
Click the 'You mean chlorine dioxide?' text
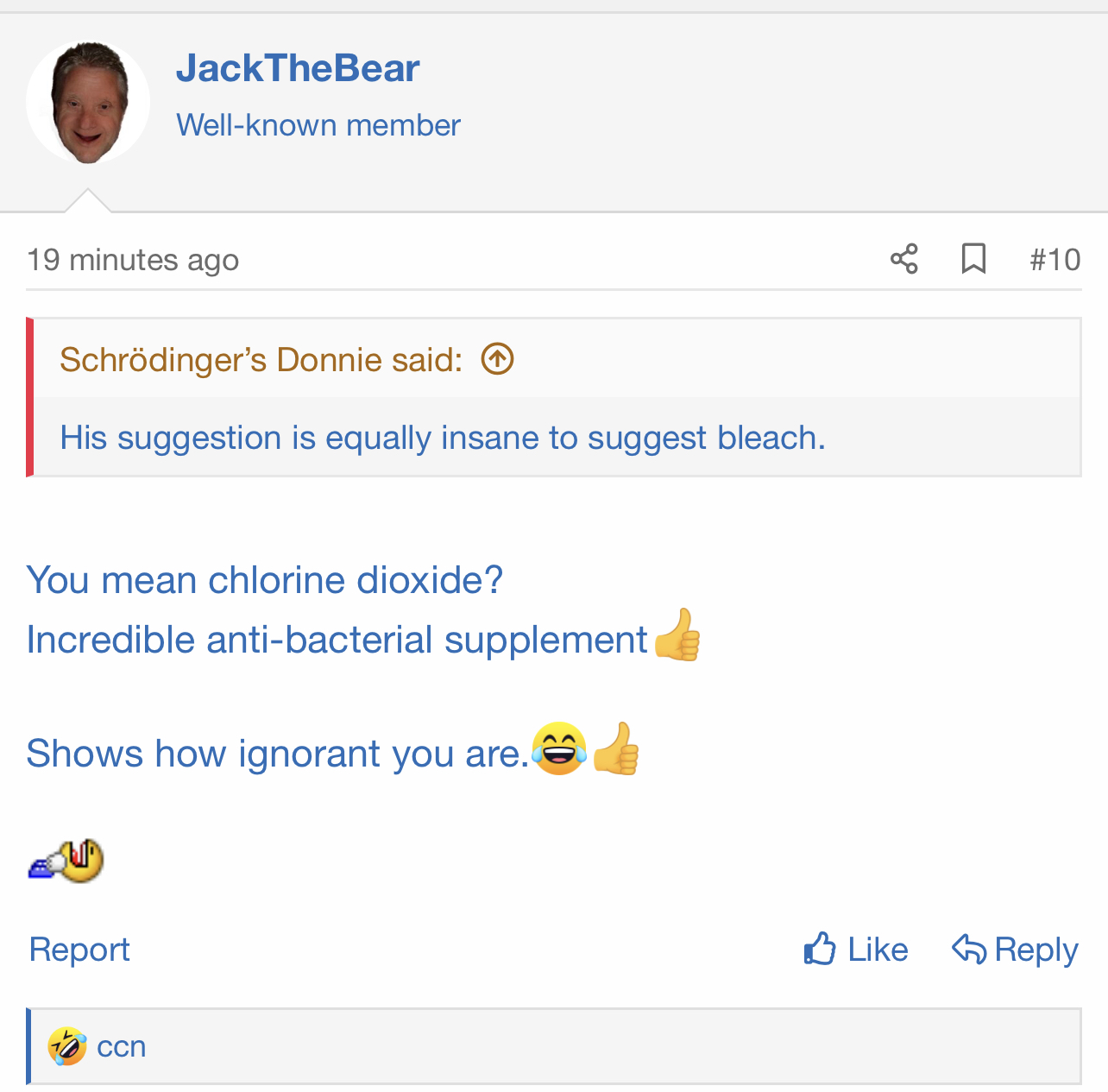(x=264, y=580)
